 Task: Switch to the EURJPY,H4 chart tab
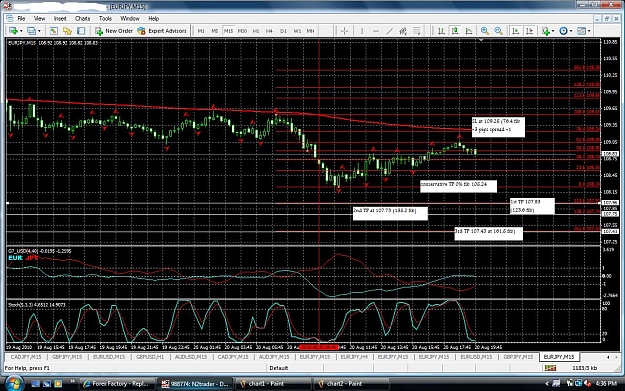pos(354,357)
